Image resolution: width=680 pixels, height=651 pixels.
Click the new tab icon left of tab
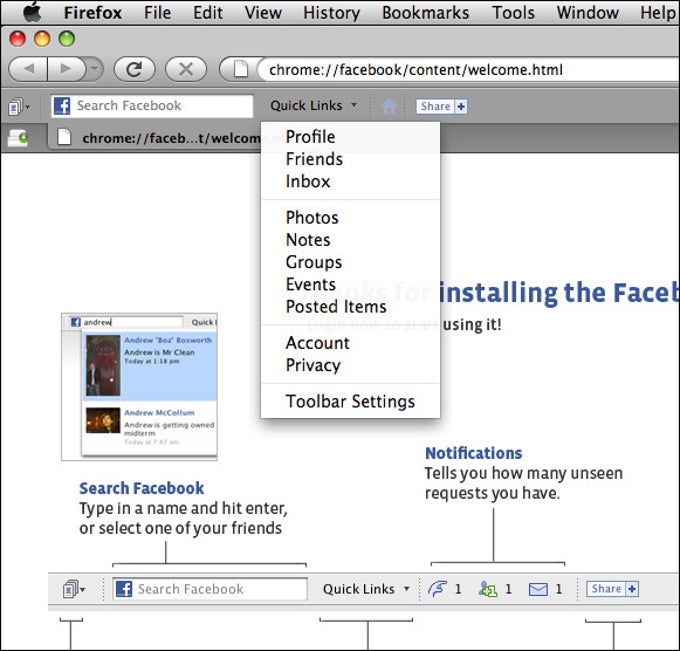click(18, 138)
